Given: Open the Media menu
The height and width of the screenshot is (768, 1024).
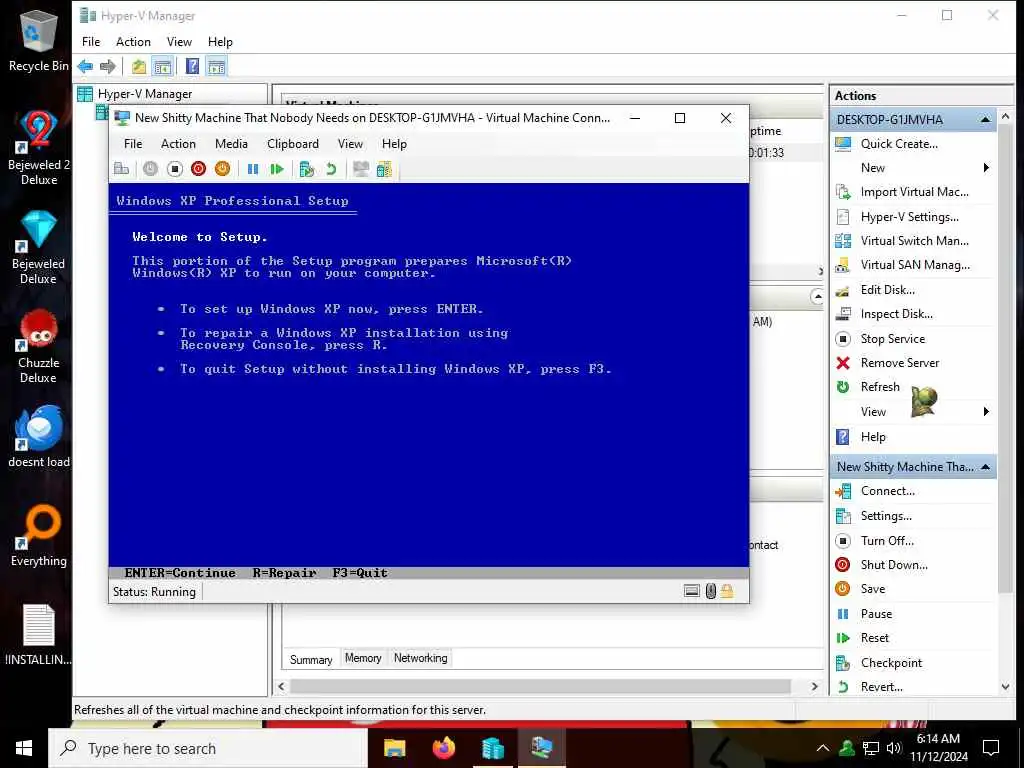Looking at the screenshot, I should (x=231, y=144).
